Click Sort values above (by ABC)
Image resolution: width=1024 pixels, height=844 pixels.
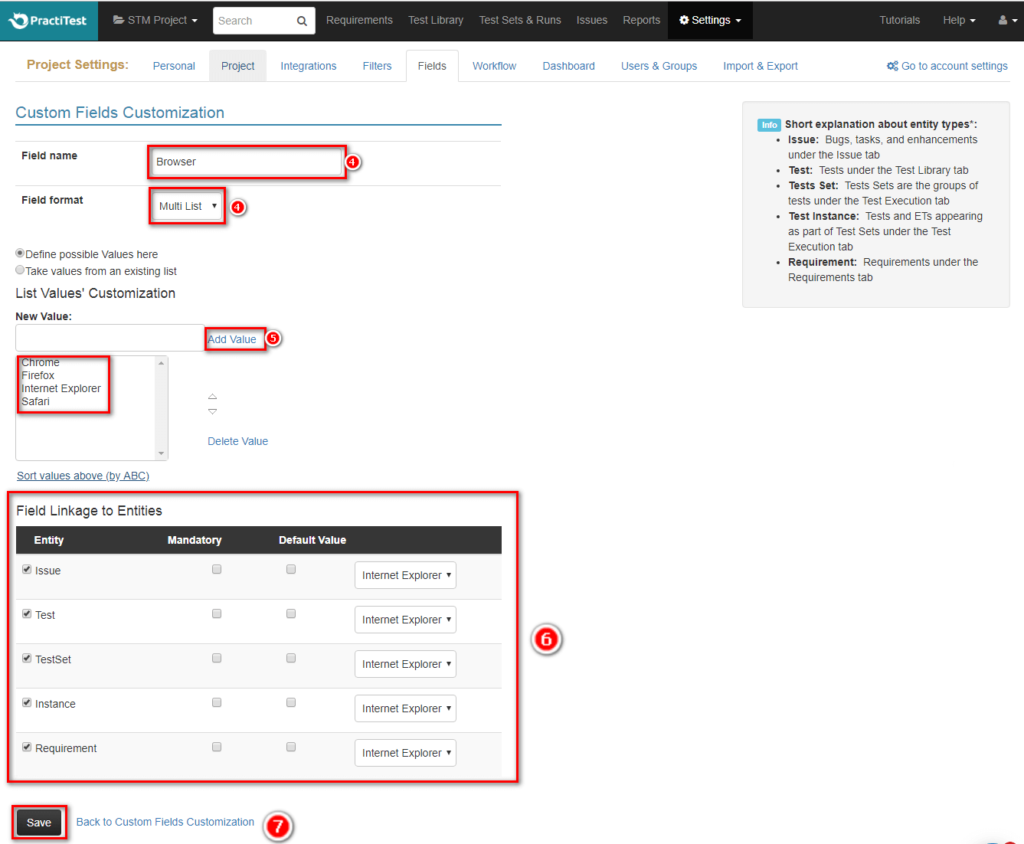[x=83, y=476]
